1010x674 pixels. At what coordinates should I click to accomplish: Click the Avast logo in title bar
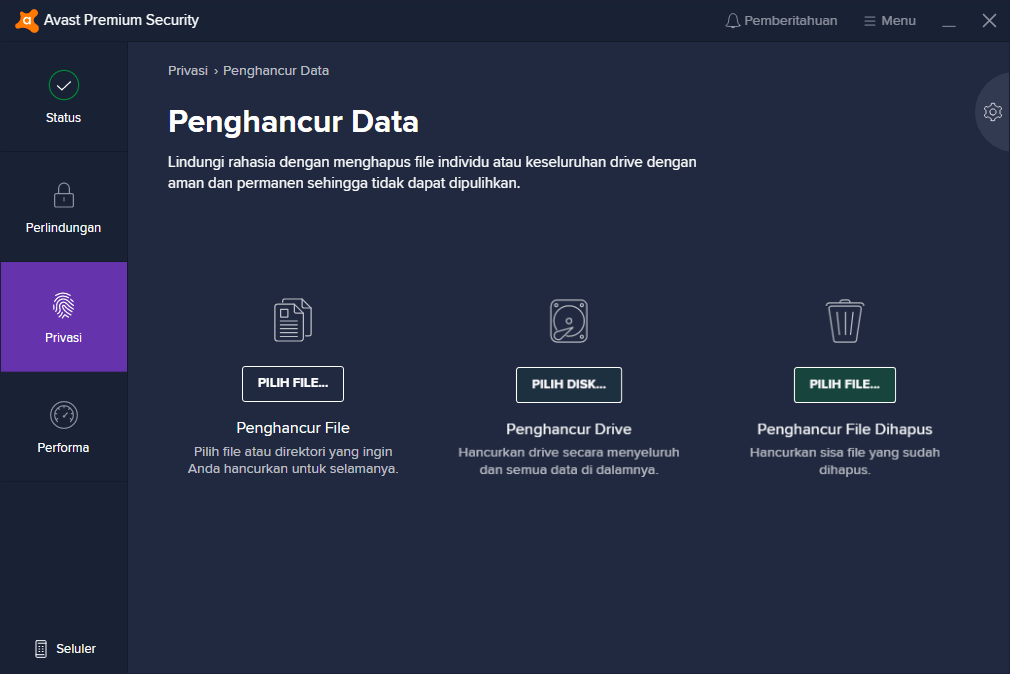point(27,21)
